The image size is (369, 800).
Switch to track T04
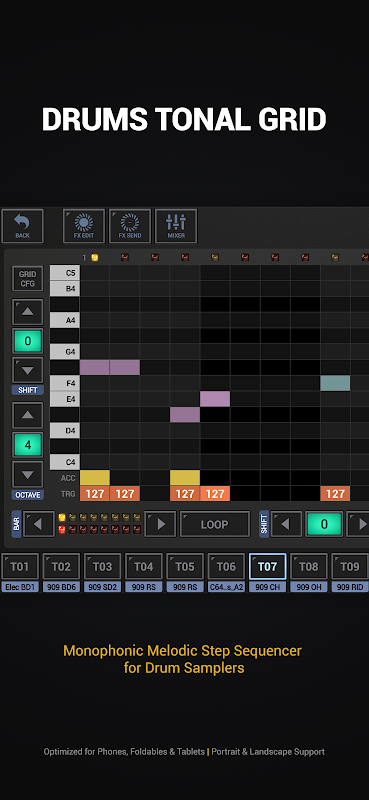click(144, 566)
